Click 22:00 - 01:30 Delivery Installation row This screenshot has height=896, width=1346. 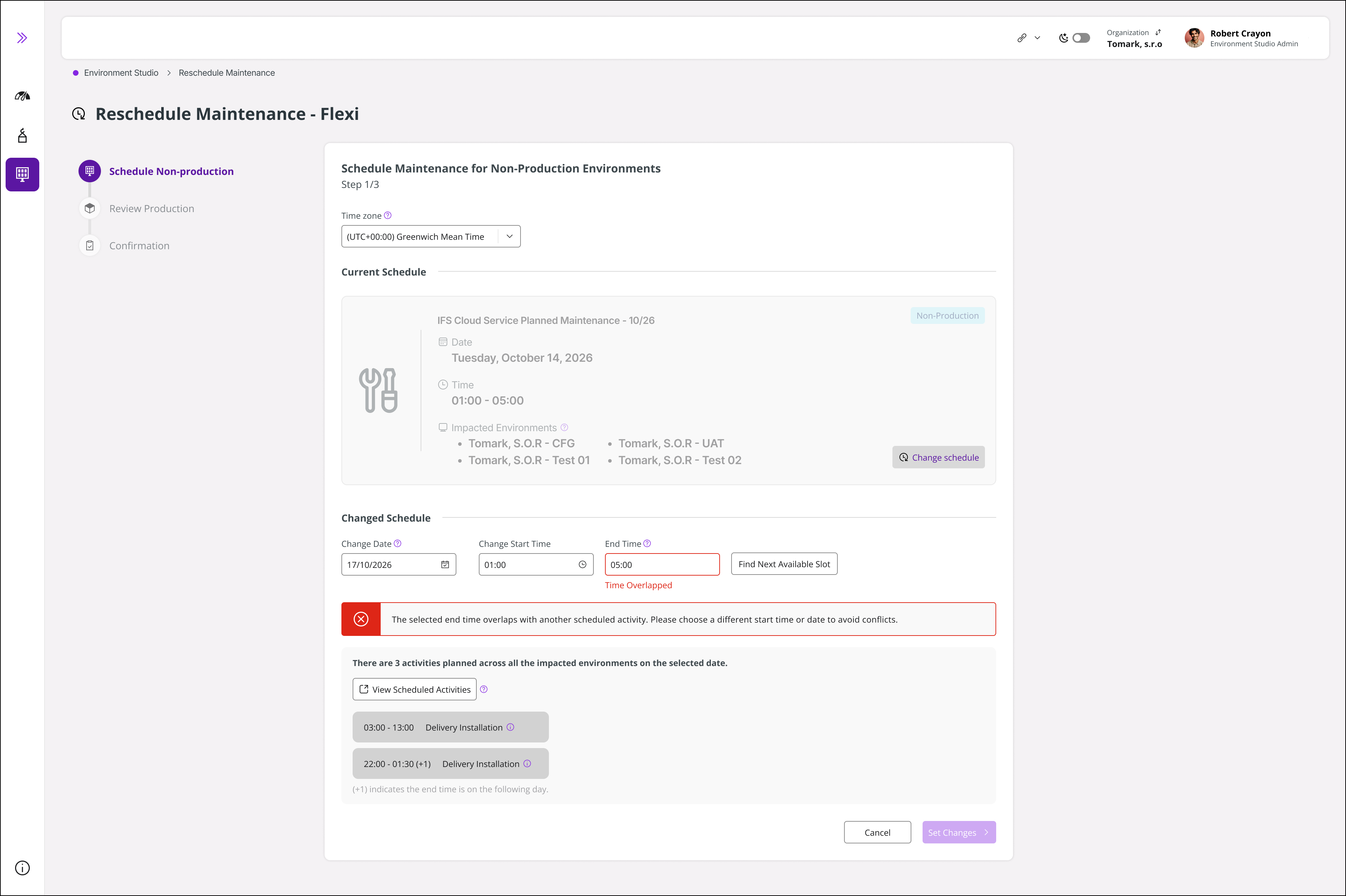[x=451, y=763]
